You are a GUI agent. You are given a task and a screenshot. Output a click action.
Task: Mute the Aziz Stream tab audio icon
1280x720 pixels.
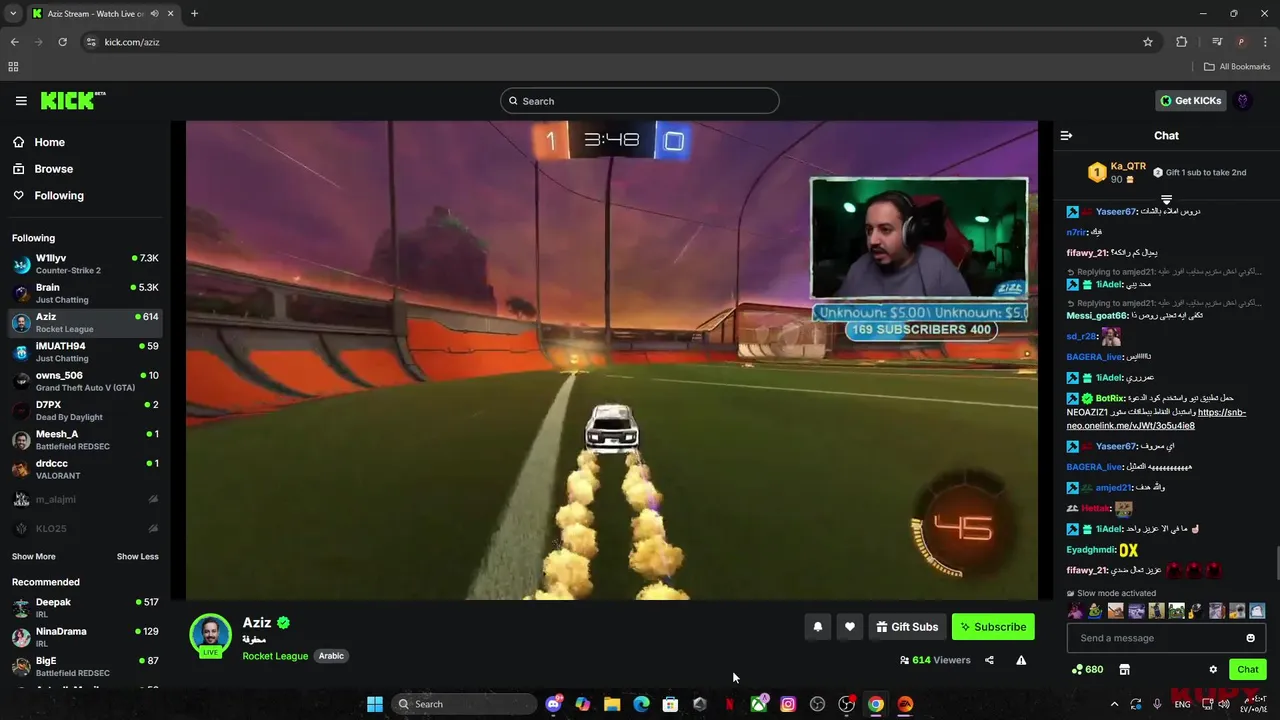(154, 14)
